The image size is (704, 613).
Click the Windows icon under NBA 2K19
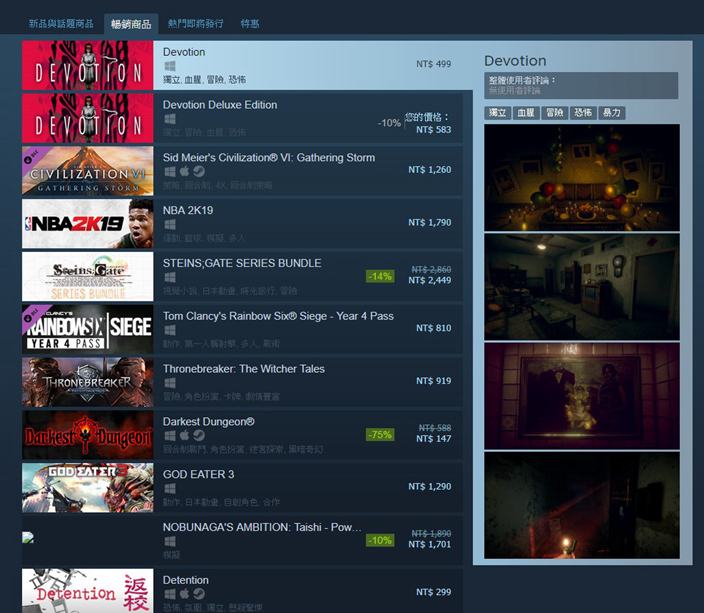click(170, 225)
